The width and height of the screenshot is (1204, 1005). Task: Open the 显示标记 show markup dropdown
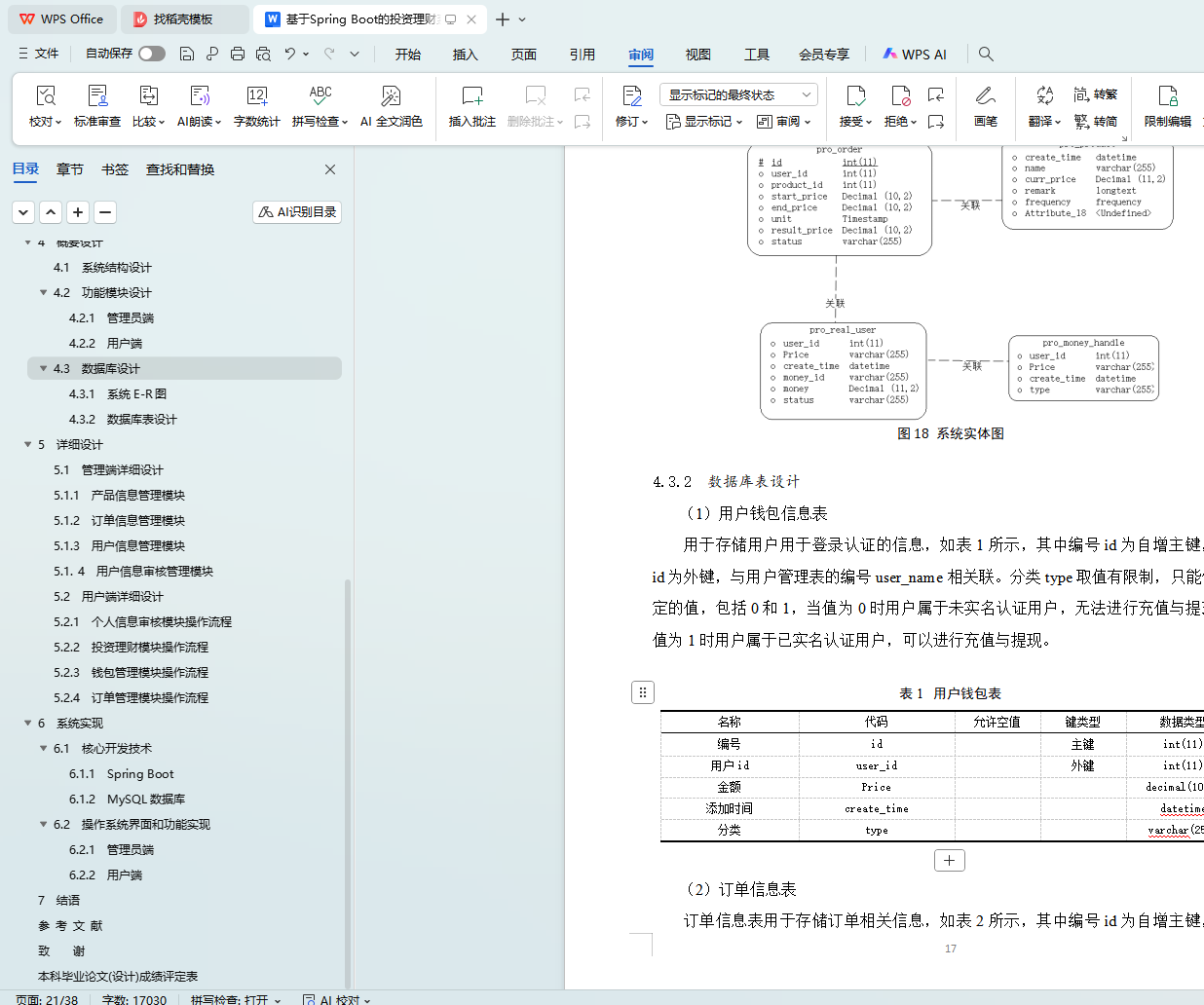[x=704, y=122]
